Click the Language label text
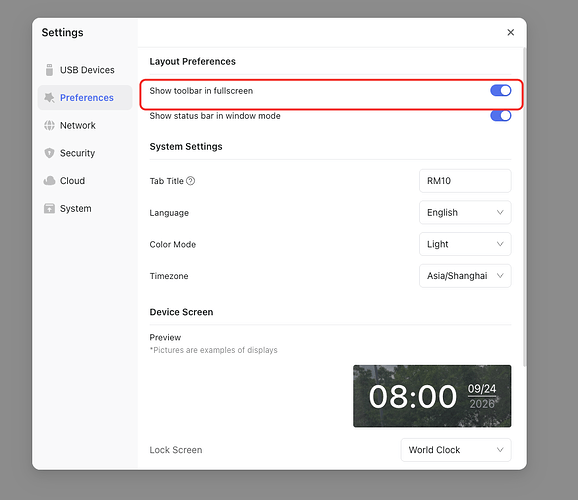The height and width of the screenshot is (500, 578). coord(169,213)
